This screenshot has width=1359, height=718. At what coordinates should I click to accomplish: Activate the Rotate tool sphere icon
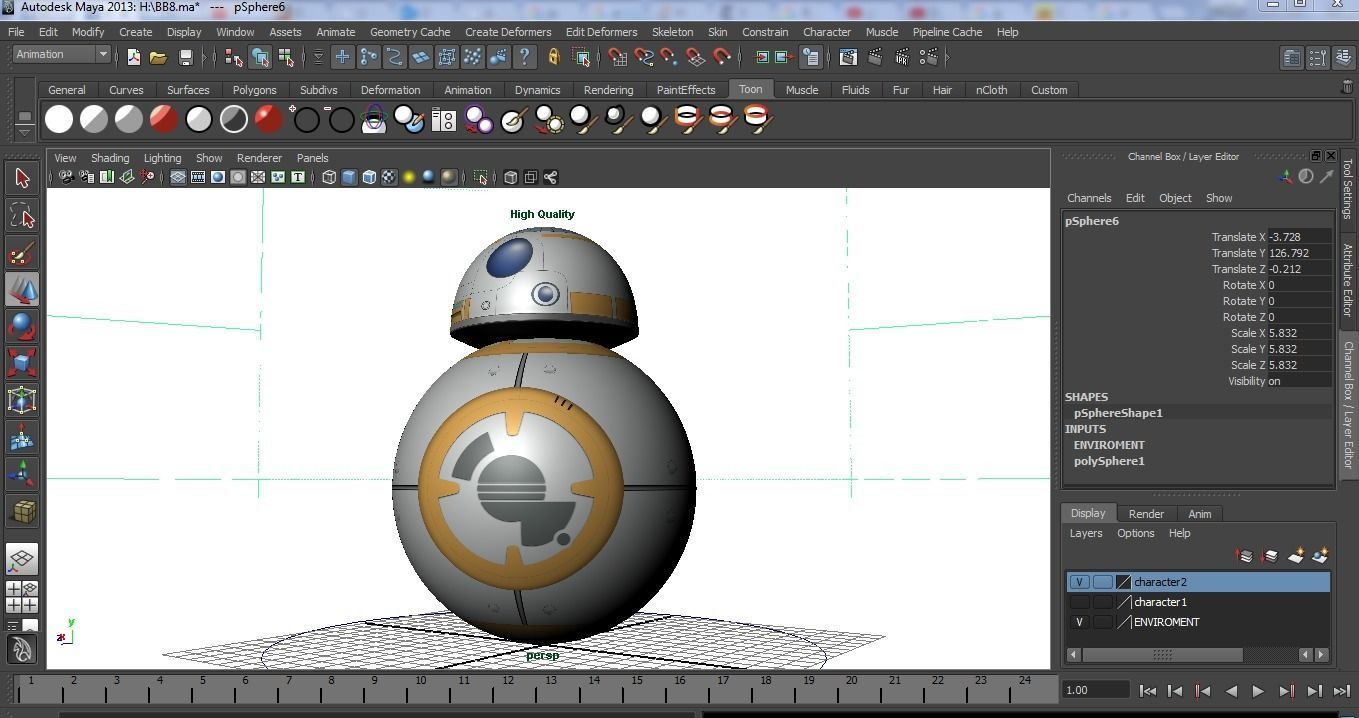tap(22, 327)
